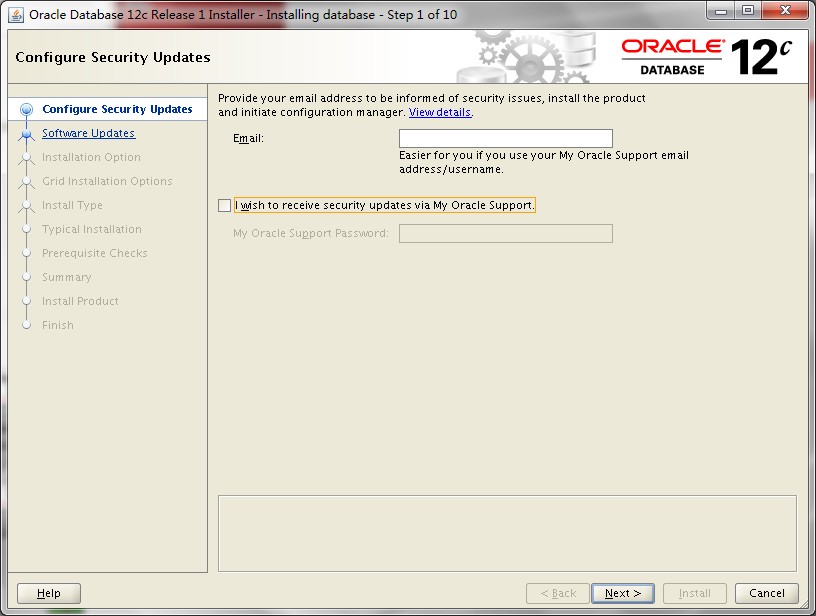Open the View details link
This screenshot has width=816, height=616.
click(x=440, y=112)
